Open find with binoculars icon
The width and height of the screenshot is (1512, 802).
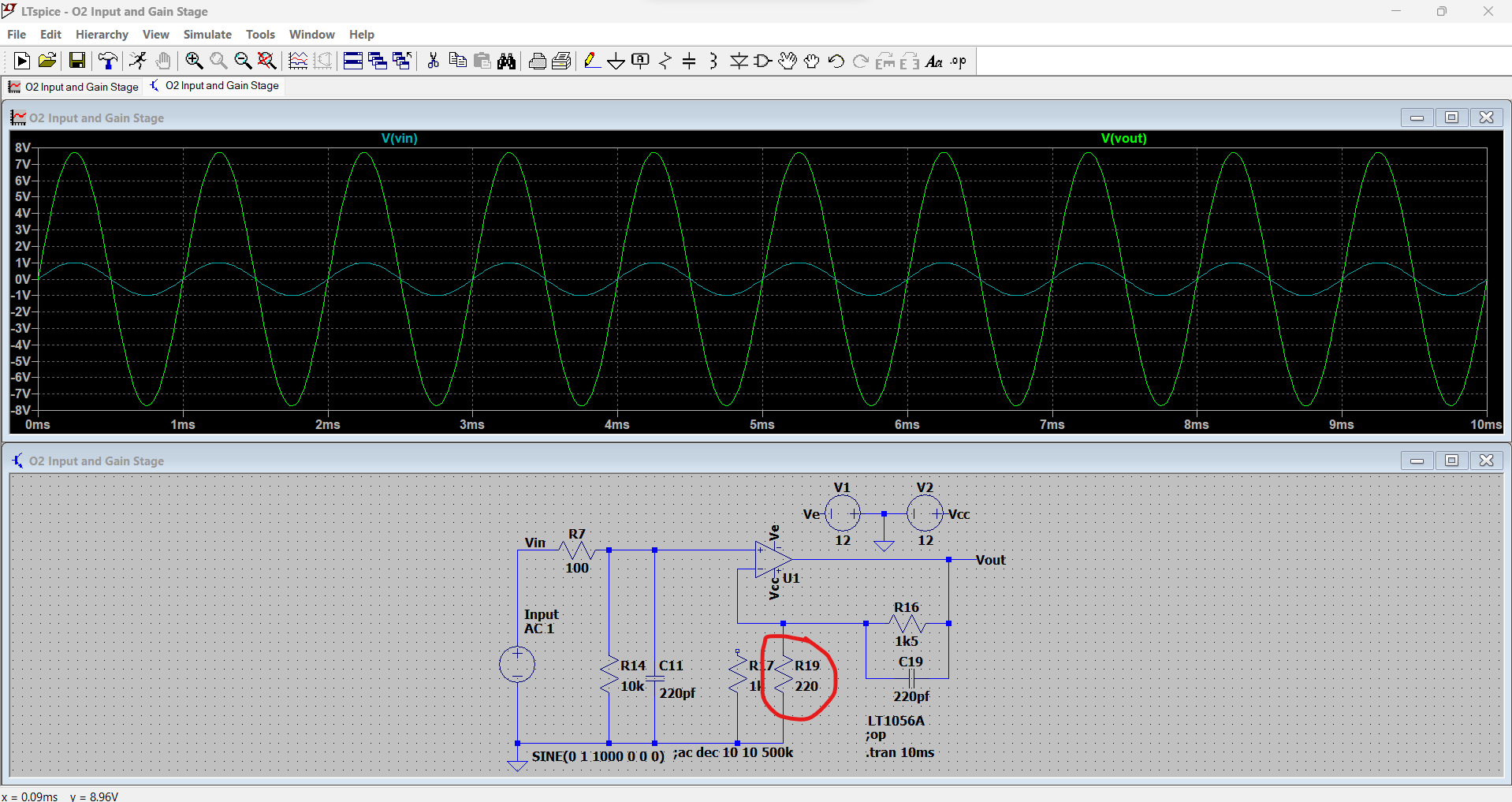pyautogui.click(x=506, y=61)
